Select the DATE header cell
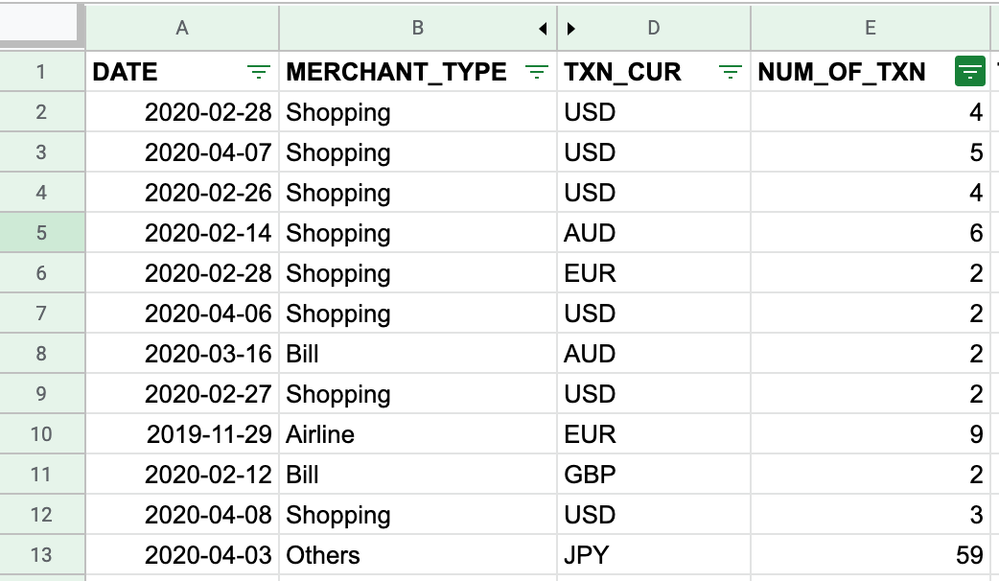The width and height of the screenshot is (999, 581). pyautogui.click(x=182, y=71)
